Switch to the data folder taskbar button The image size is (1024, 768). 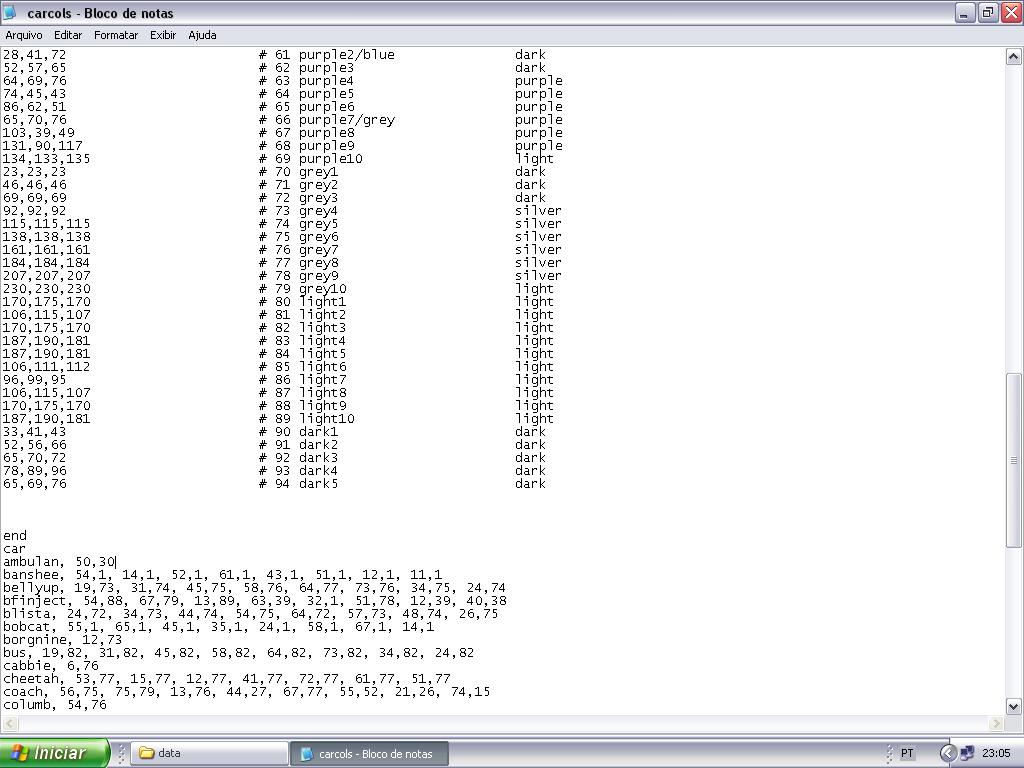209,753
